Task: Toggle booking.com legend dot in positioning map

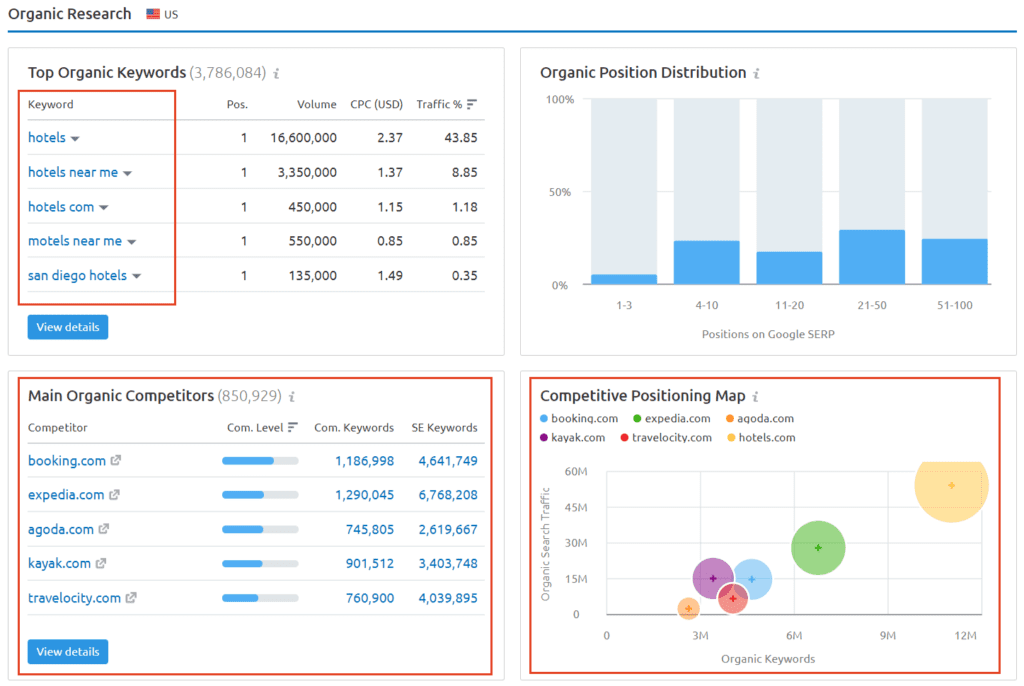Action: [544, 418]
